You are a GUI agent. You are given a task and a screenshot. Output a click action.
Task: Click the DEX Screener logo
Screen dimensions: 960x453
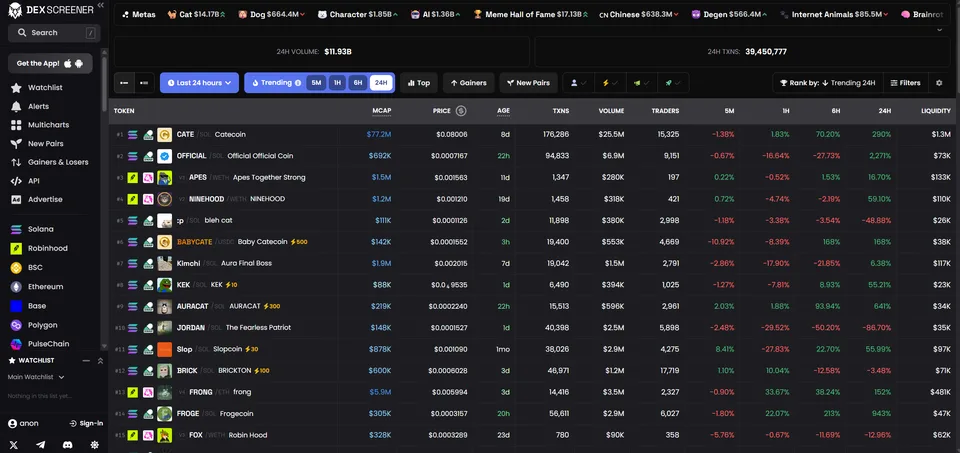pyautogui.click(x=50, y=9)
